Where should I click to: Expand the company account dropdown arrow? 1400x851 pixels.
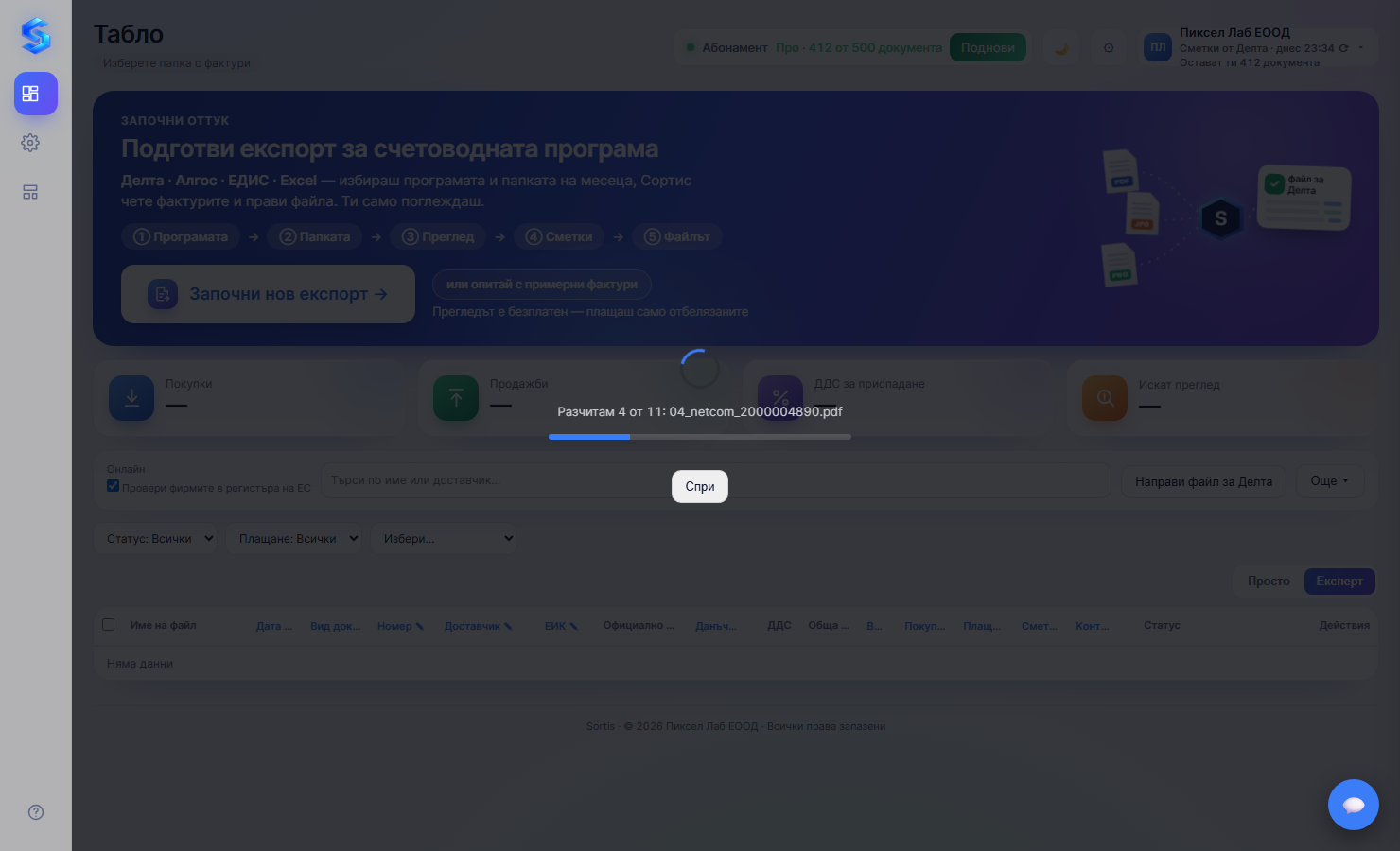coord(1361,47)
